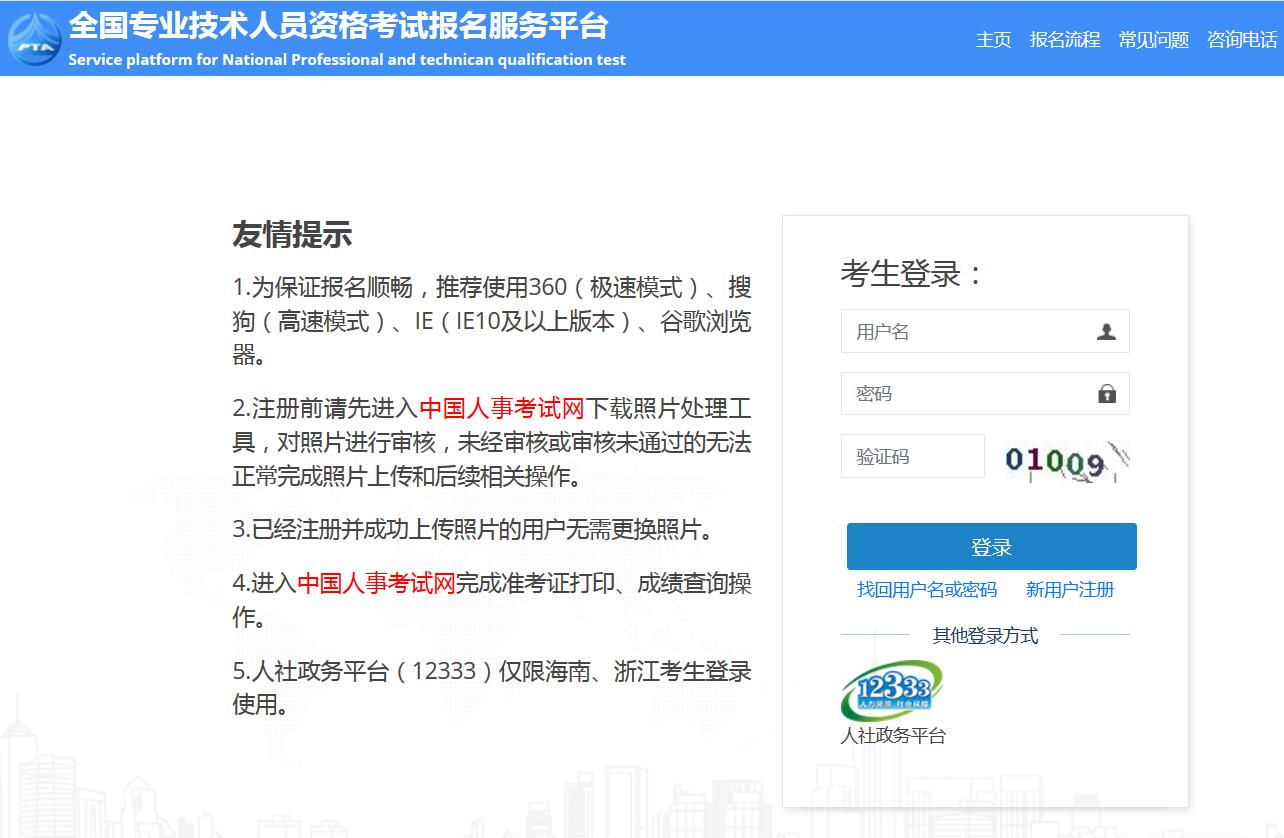1284x838 pixels.
Task: Go to the 主页 nav item
Action: point(993,40)
